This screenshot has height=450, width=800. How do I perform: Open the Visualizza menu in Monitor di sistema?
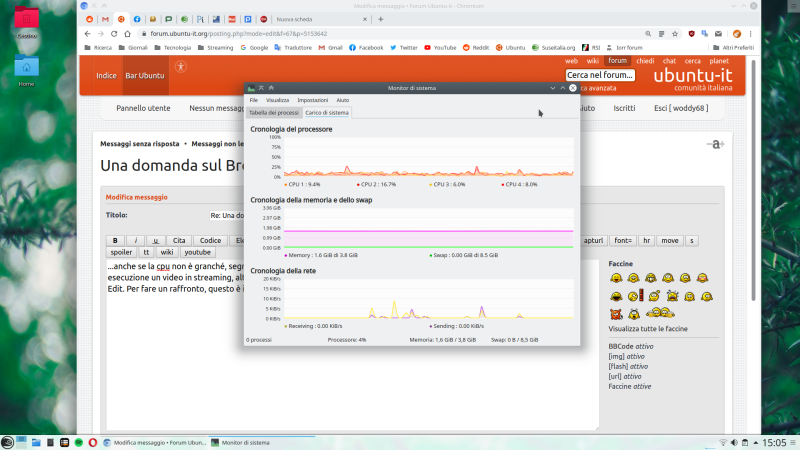(277, 100)
